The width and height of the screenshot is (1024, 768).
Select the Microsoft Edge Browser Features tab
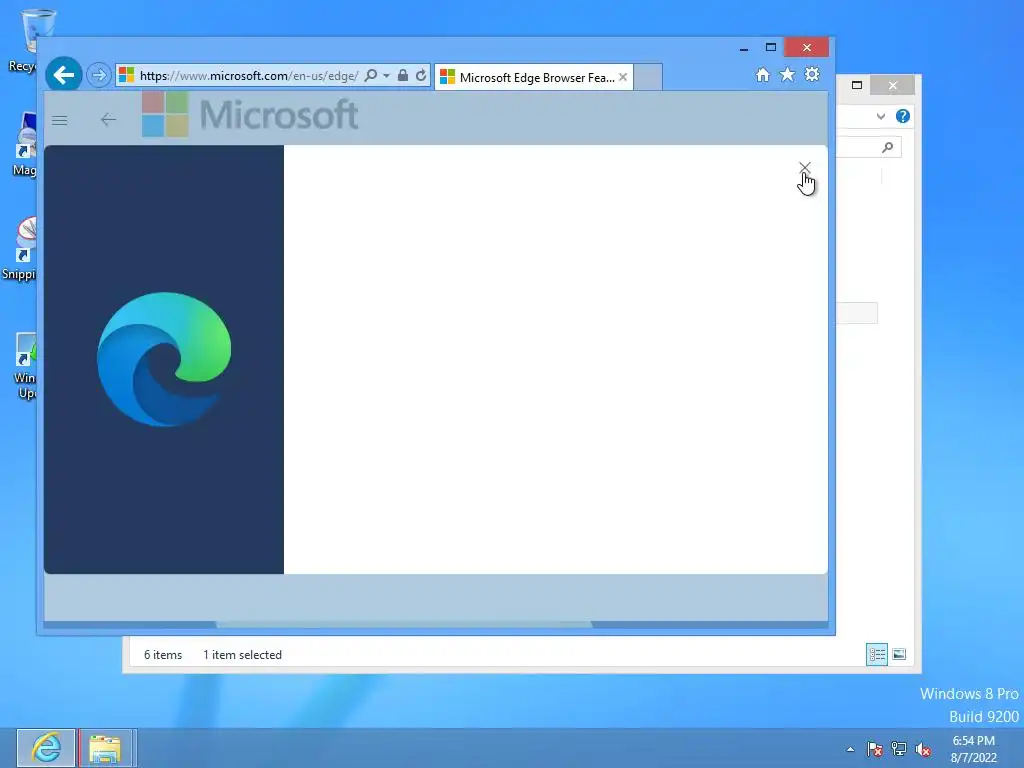point(533,78)
